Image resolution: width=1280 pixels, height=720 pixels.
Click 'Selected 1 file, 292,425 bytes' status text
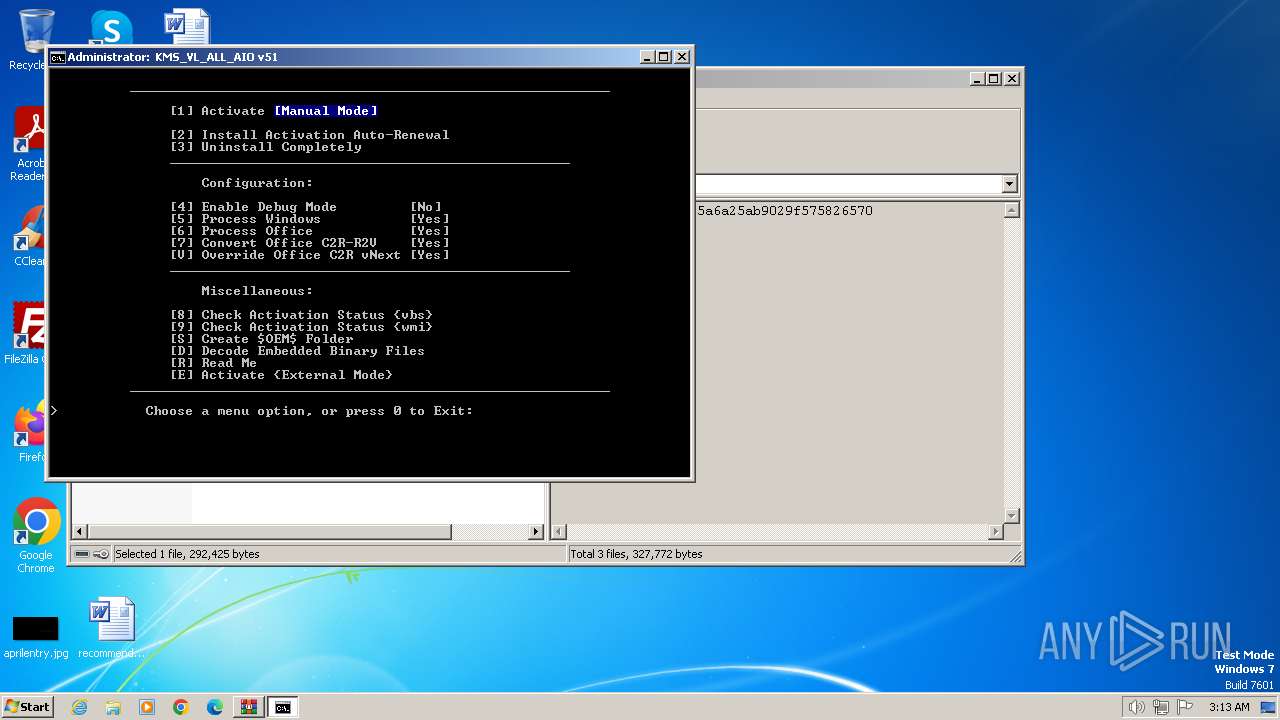pyautogui.click(x=187, y=554)
